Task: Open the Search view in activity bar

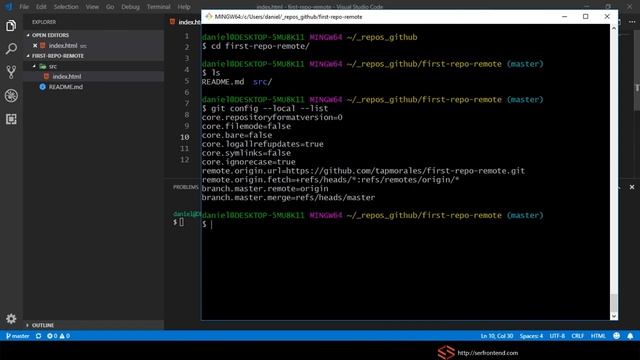Action: pyautogui.click(x=11, y=49)
